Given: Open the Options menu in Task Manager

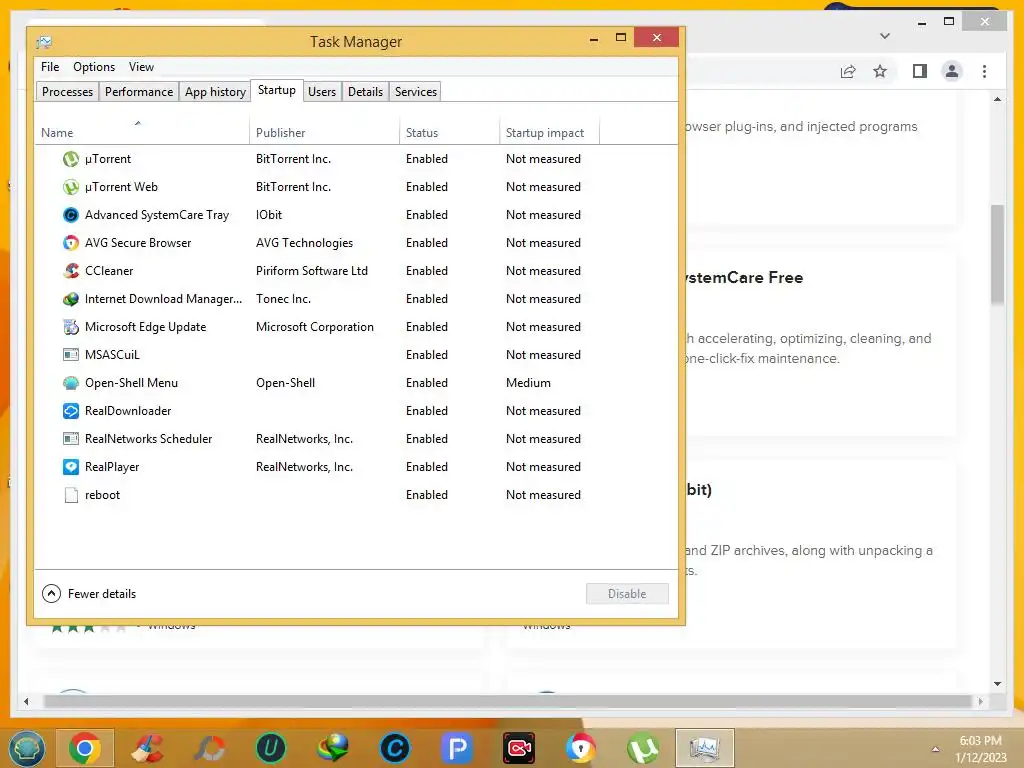Looking at the screenshot, I should point(94,67).
